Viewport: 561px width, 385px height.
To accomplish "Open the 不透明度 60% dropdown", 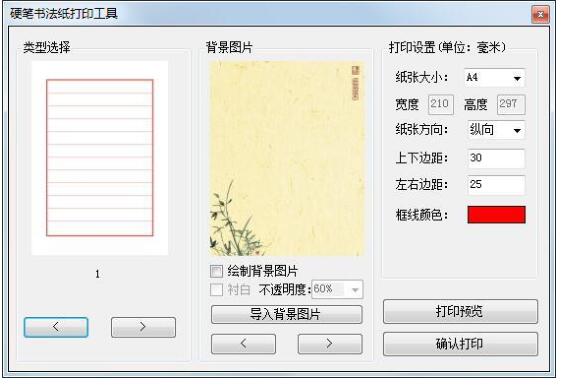I will coord(337,289).
